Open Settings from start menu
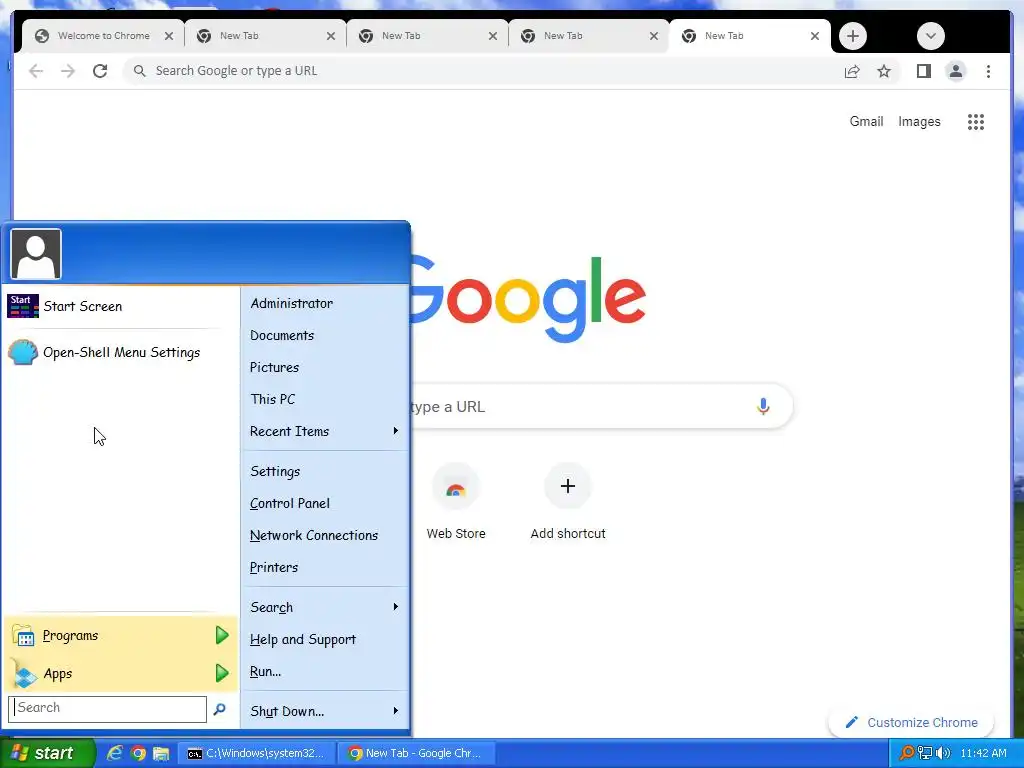Image resolution: width=1024 pixels, height=768 pixels. pos(325,472)
